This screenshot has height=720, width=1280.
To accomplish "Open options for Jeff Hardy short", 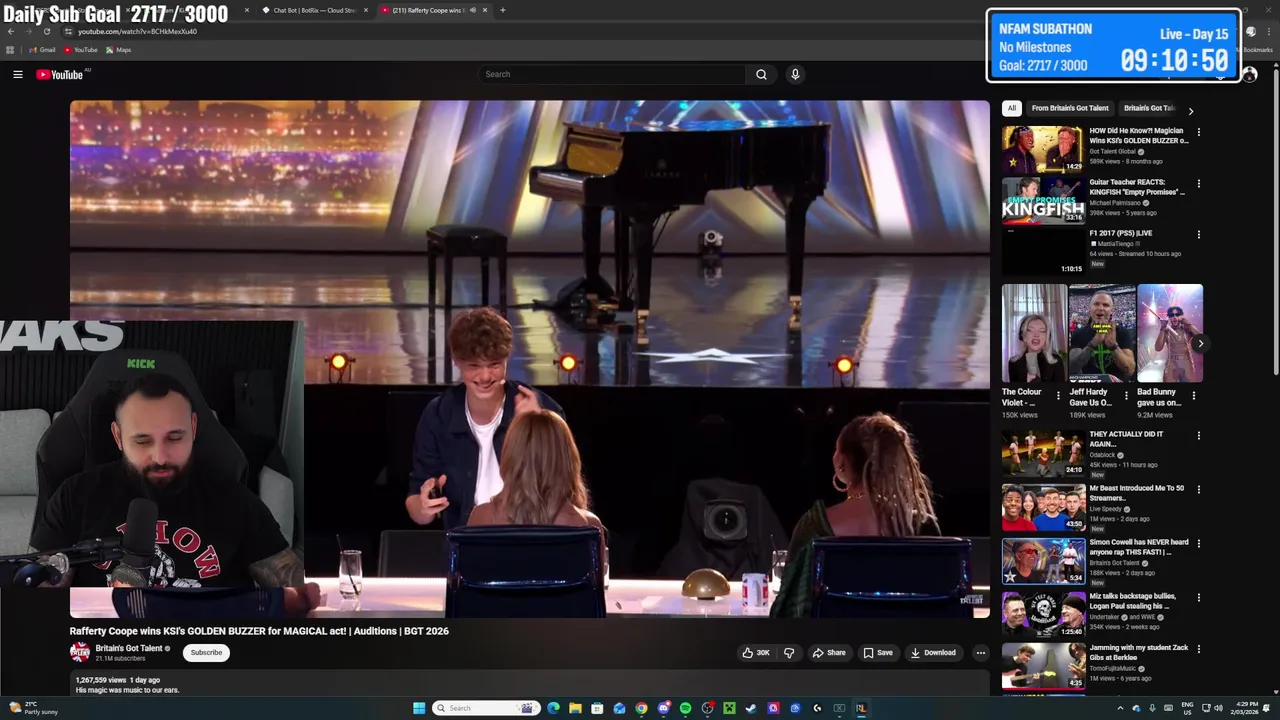I will tap(1126, 395).
